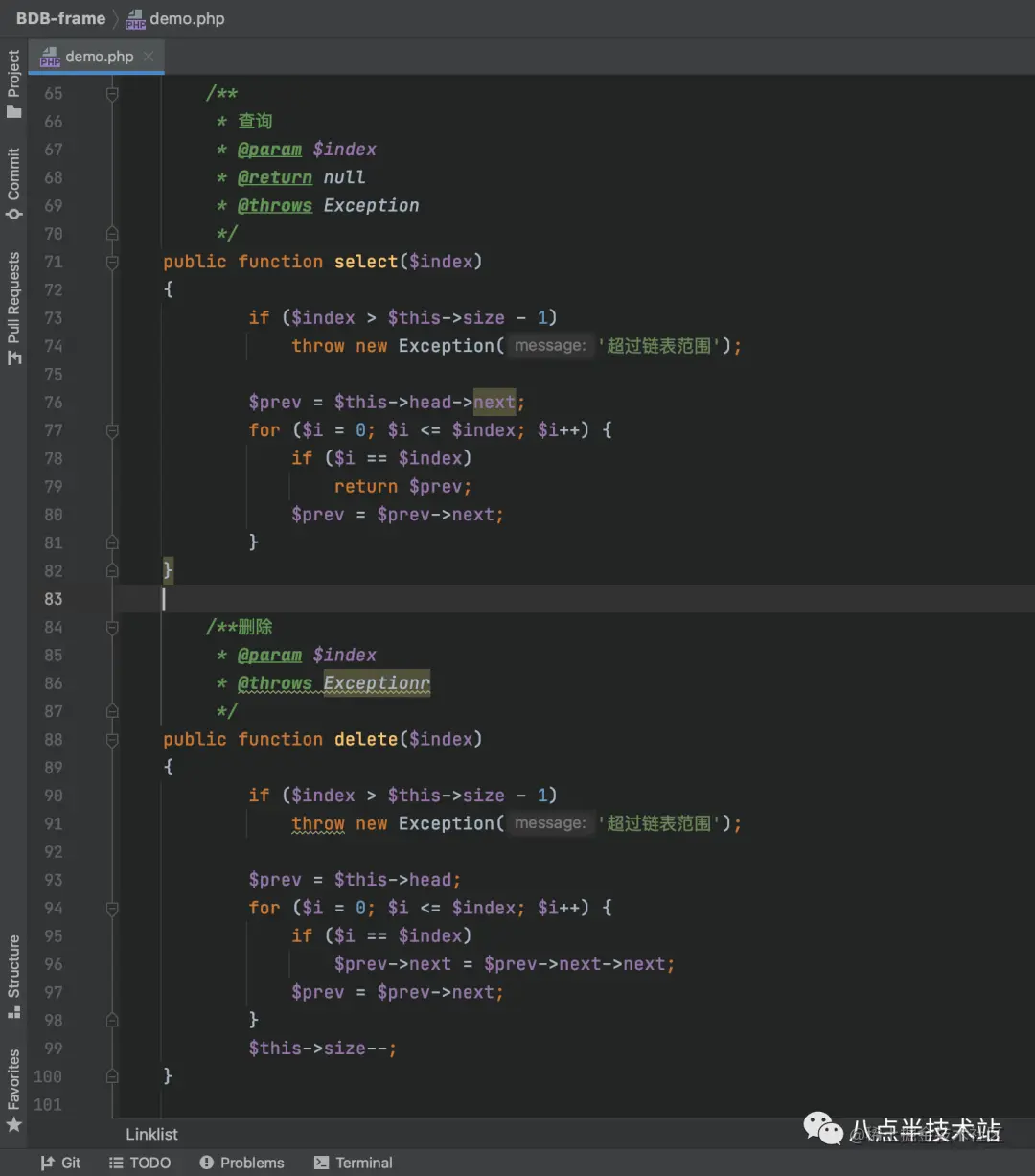Open the Favorites tool window
This screenshot has width=1035, height=1176.
(13, 1091)
